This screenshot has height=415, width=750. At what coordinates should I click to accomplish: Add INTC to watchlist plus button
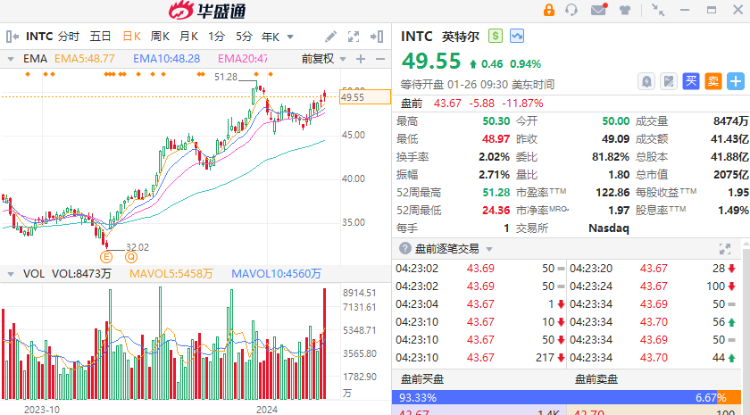pos(736,81)
